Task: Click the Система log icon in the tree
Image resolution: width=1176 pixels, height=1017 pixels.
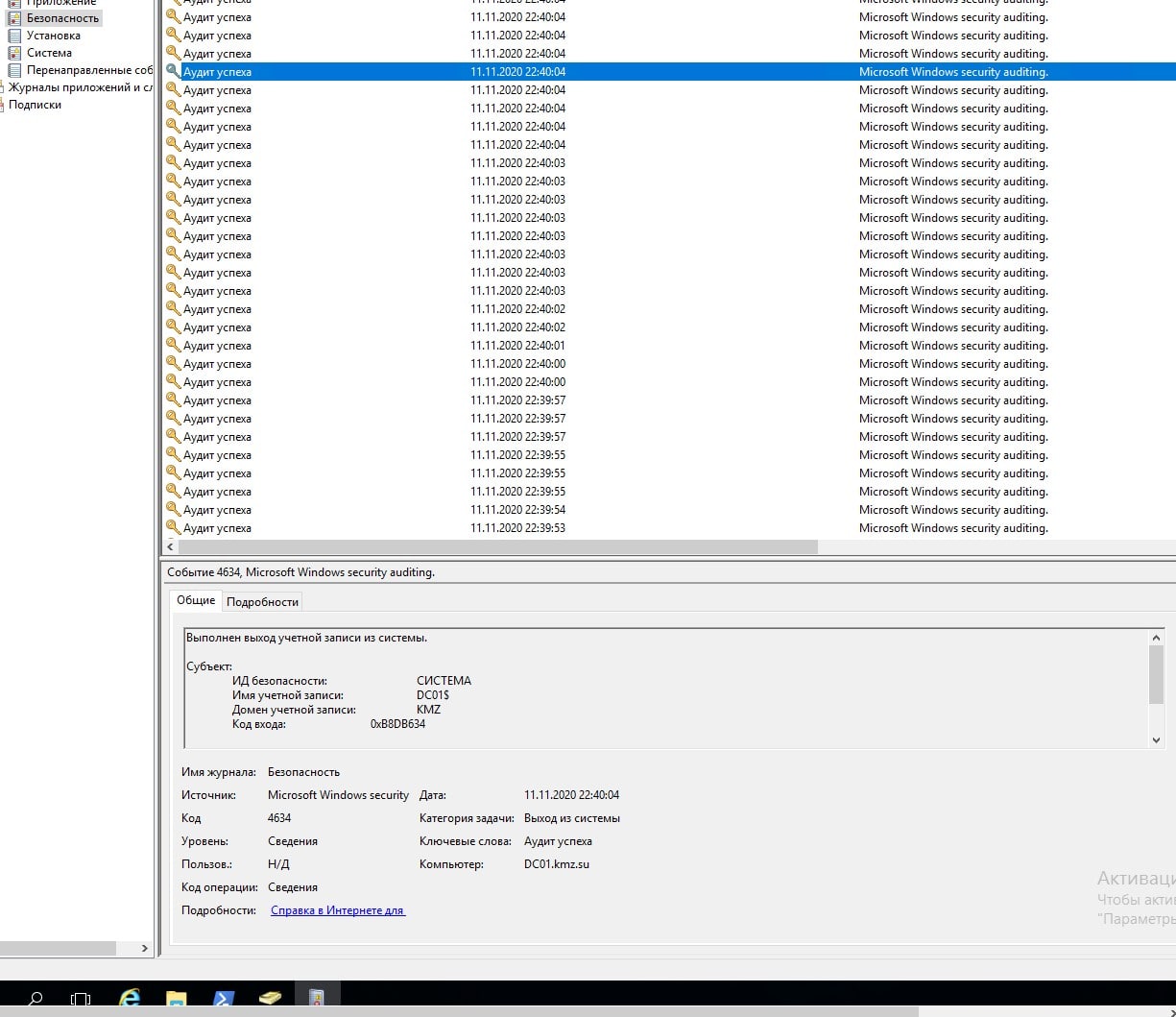Action: point(14,53)
